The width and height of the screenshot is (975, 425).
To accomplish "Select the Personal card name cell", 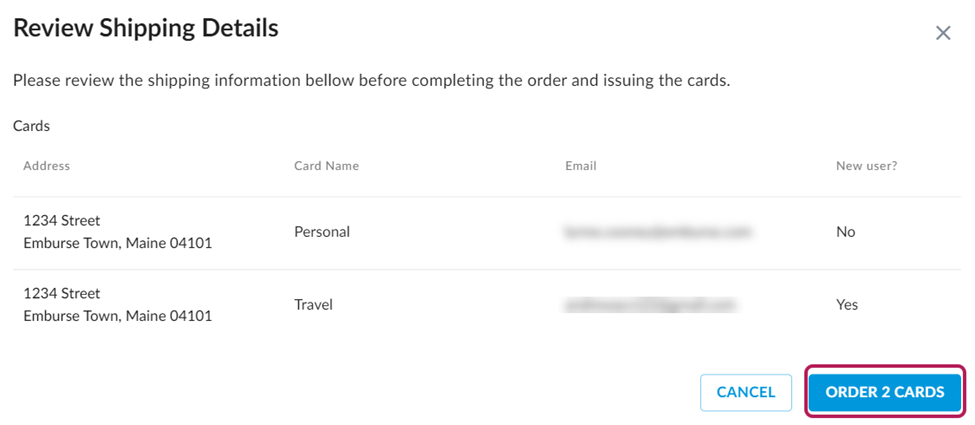I will pyautogui.click(x=322, y=232).
